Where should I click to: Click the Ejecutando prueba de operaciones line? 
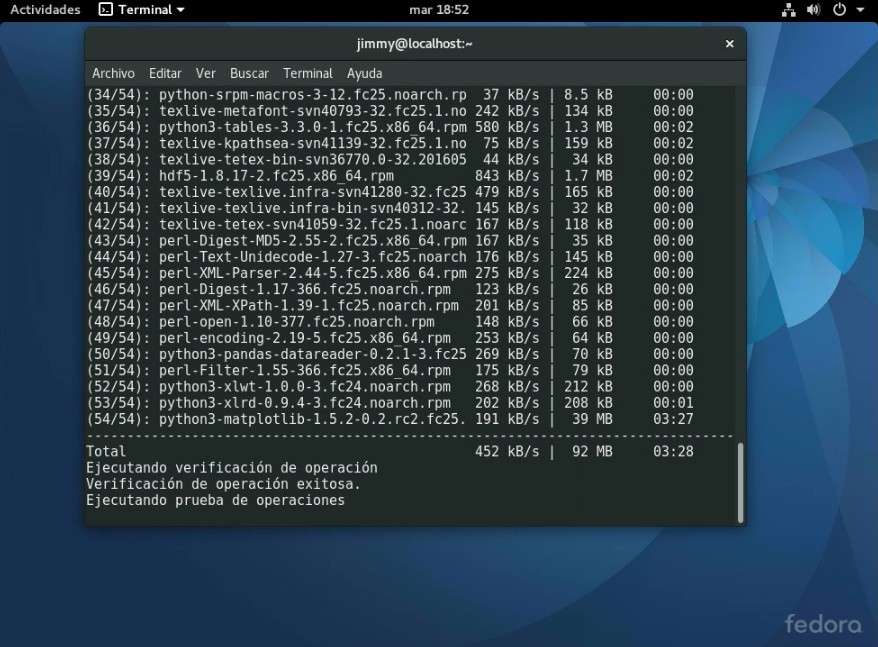tap(215, 500)
